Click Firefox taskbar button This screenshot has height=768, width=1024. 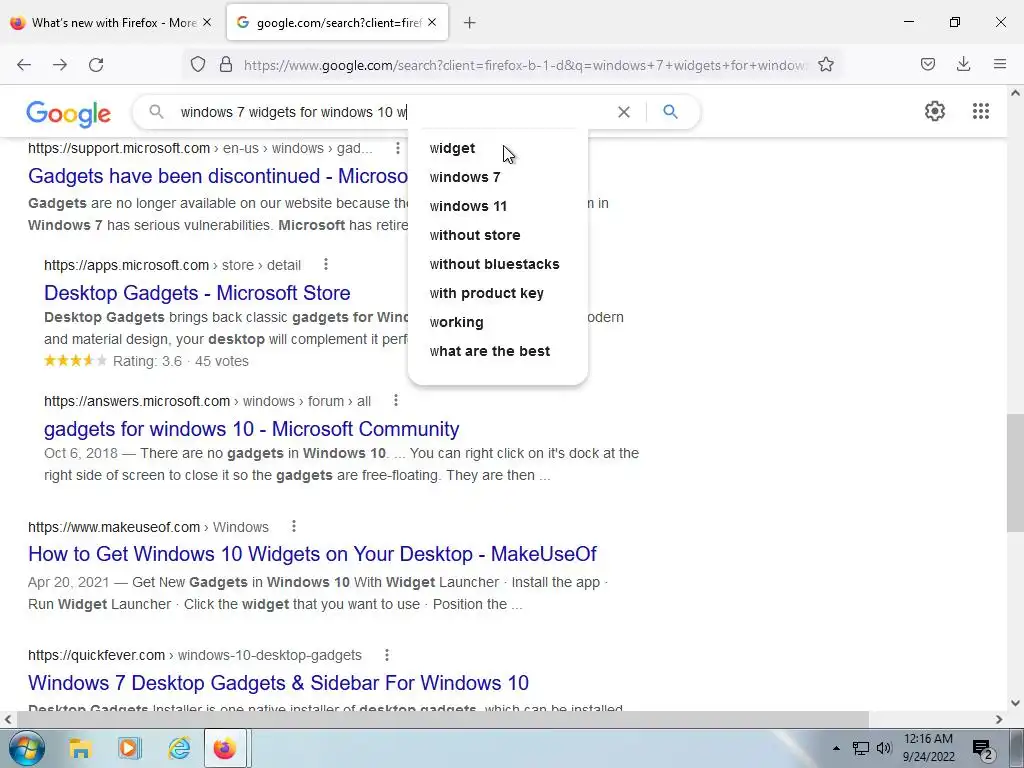(x=225, y=748)
